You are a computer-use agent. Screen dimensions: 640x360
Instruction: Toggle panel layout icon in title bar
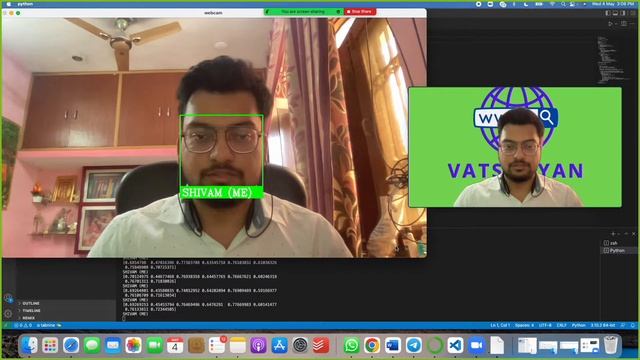[615, 13]
